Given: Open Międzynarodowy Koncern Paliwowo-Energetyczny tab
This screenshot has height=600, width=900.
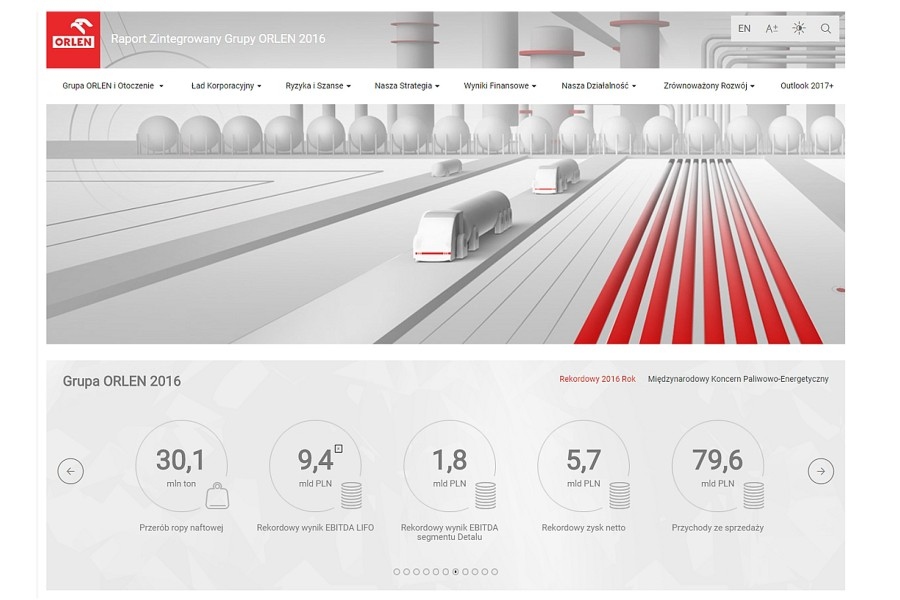Looking at the screenshot, I should (737, 379).
